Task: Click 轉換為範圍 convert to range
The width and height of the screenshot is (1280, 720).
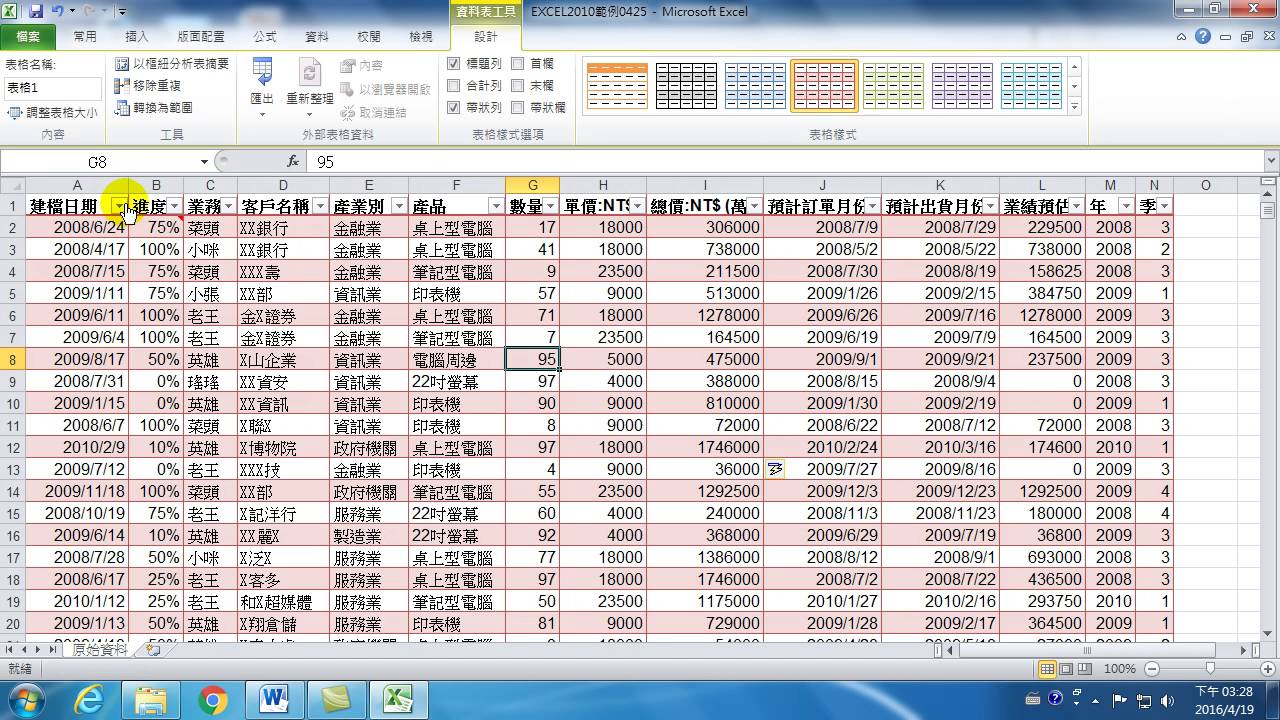Action: click(154, 108)
